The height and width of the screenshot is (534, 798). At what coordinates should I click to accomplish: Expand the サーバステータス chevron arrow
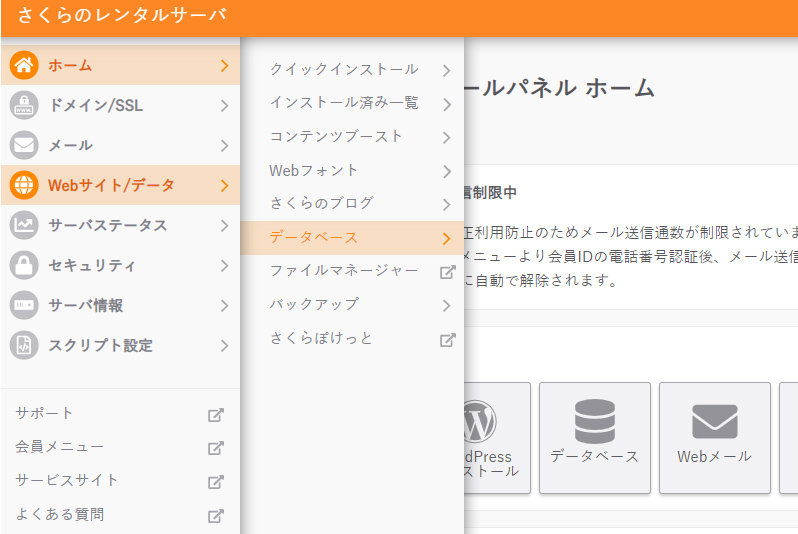224,226
